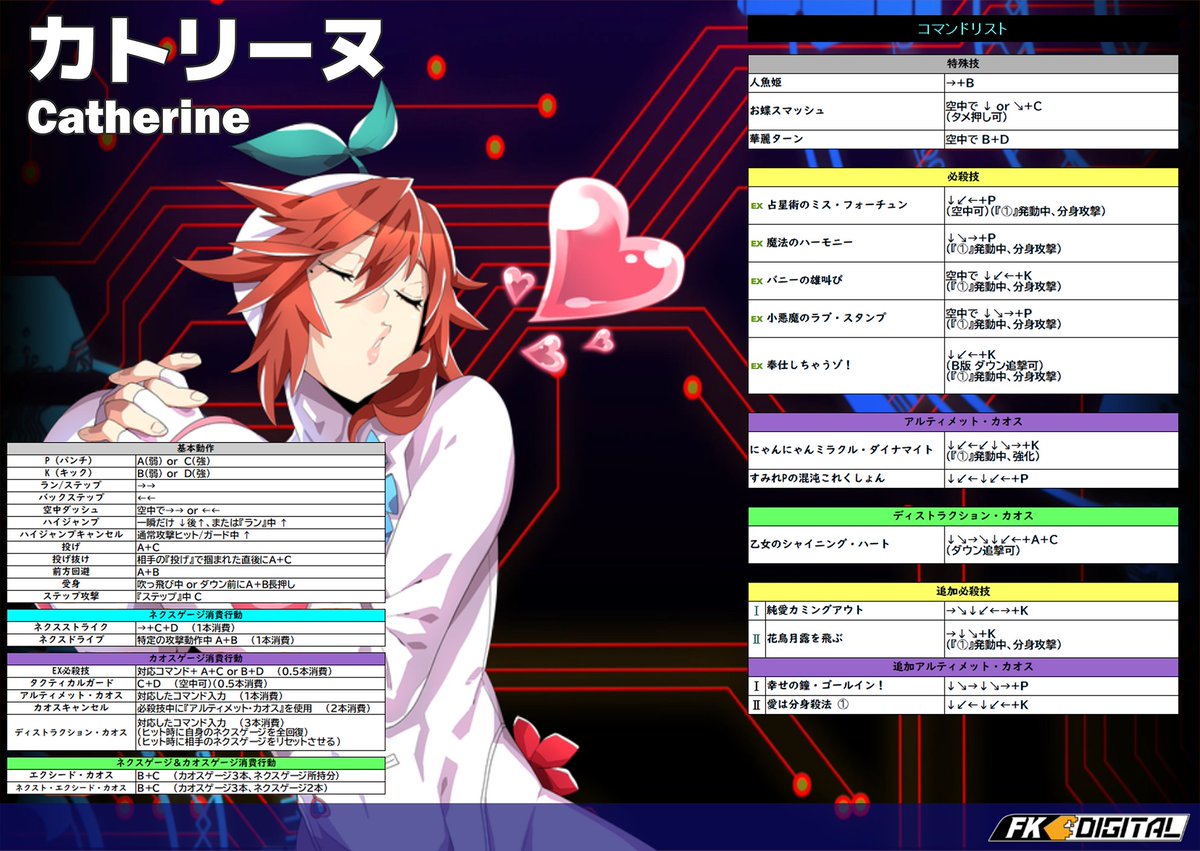Click the 投げ抜け row label
This screenshot has height=851, width=1200.
pos(71,559)
